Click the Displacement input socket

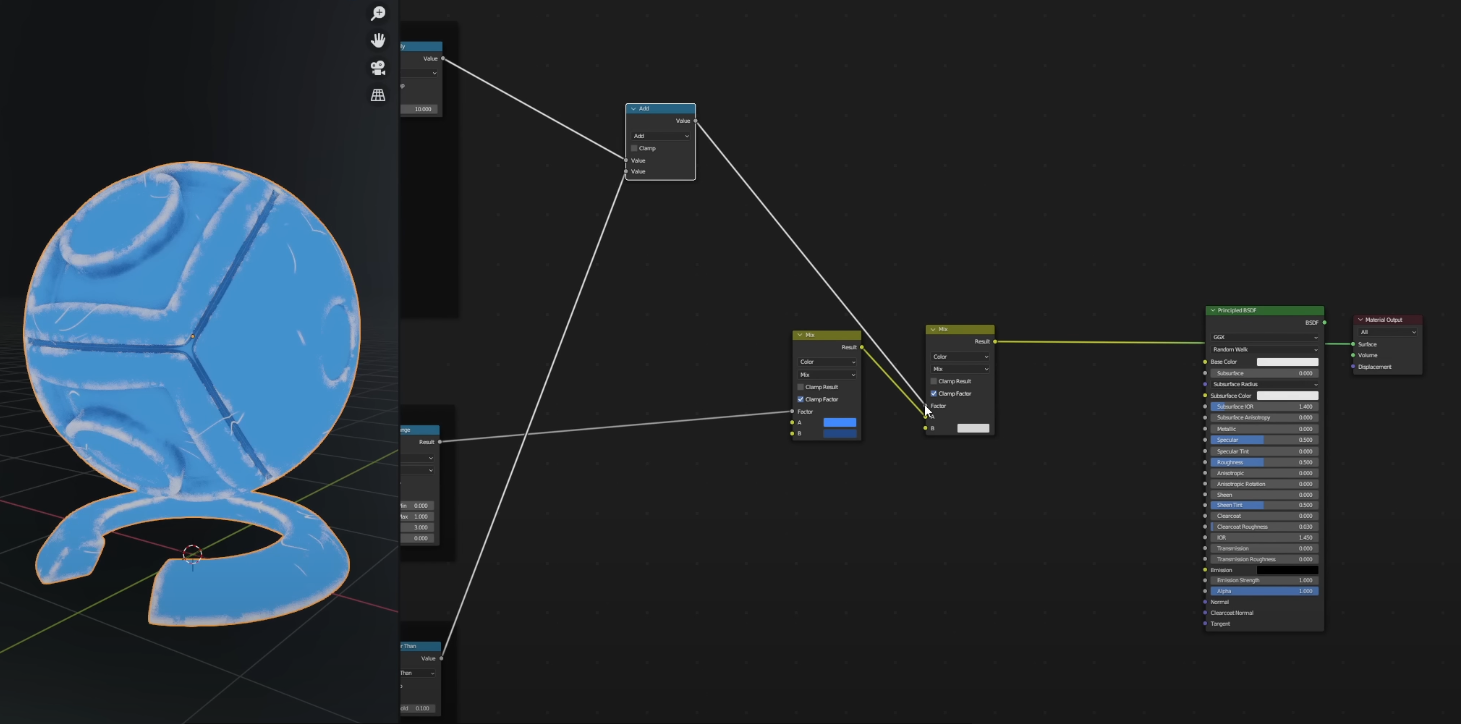1353,366
